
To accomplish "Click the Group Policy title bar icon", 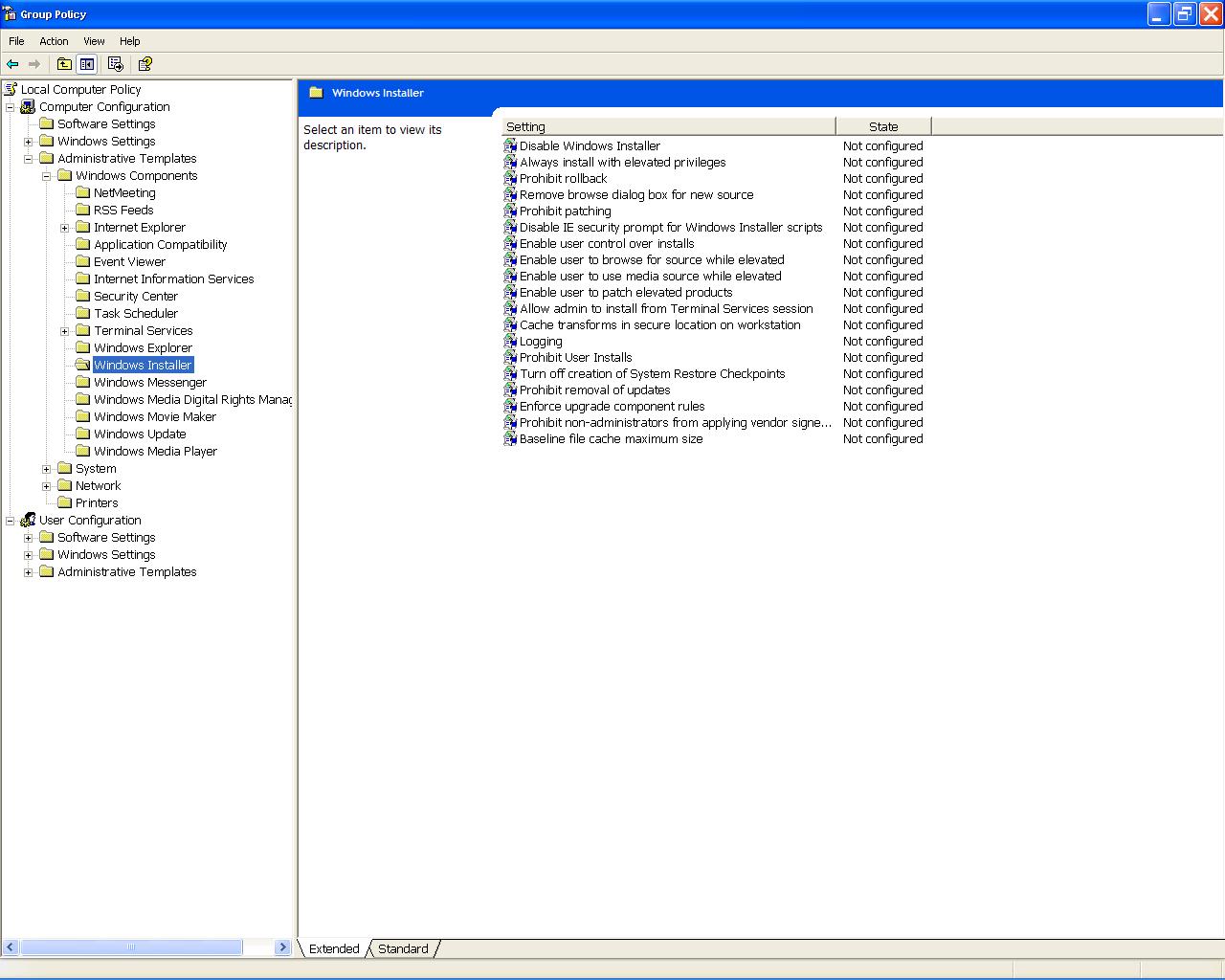I will coord(10,14).
